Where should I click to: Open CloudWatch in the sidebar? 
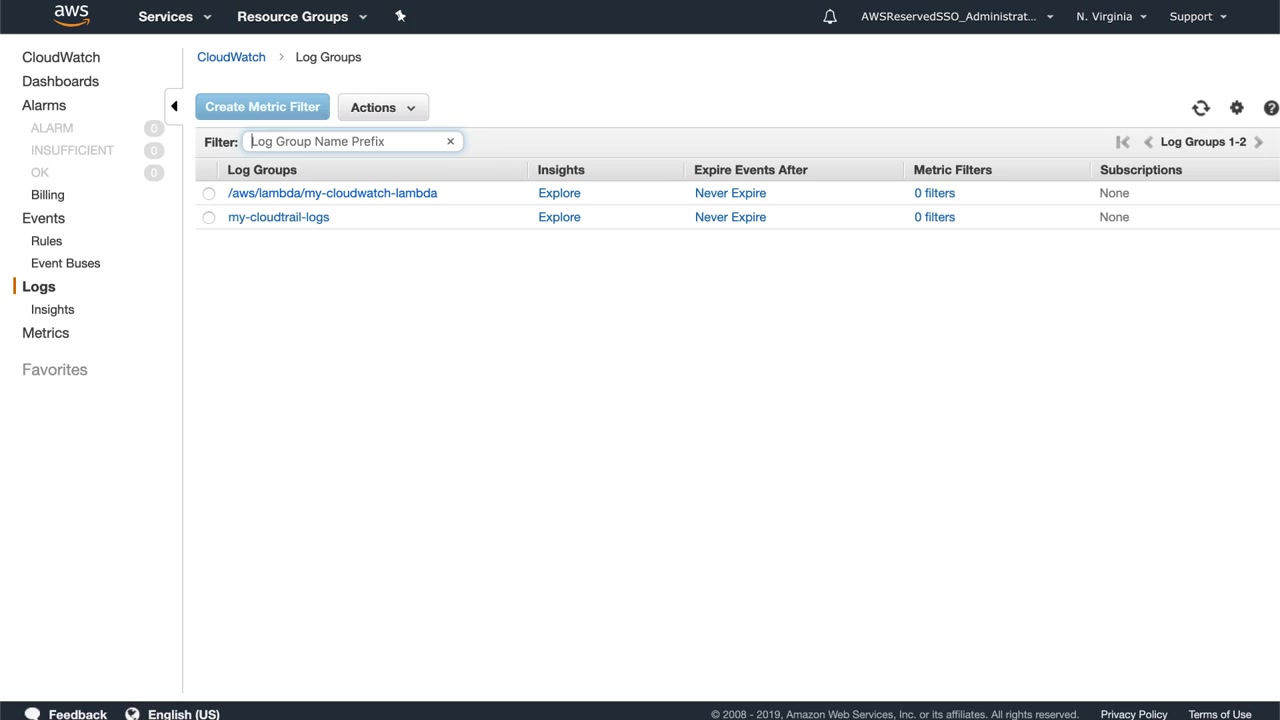[x=61, y=57]
